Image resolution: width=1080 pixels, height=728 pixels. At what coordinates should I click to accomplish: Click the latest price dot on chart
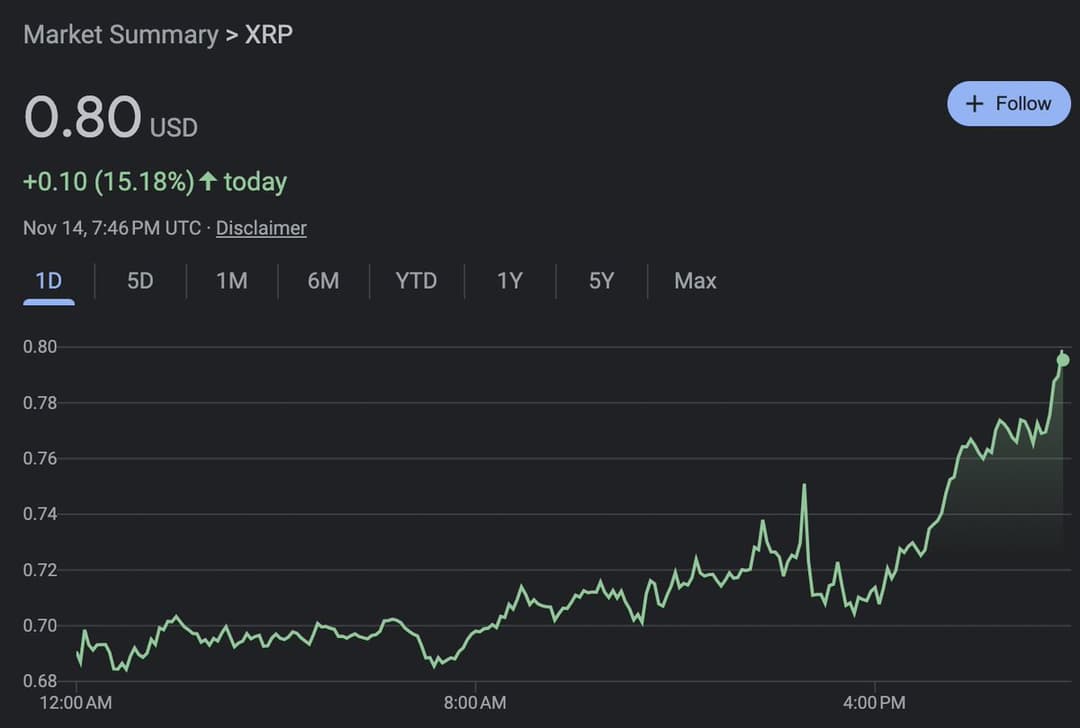[1063, 360]
